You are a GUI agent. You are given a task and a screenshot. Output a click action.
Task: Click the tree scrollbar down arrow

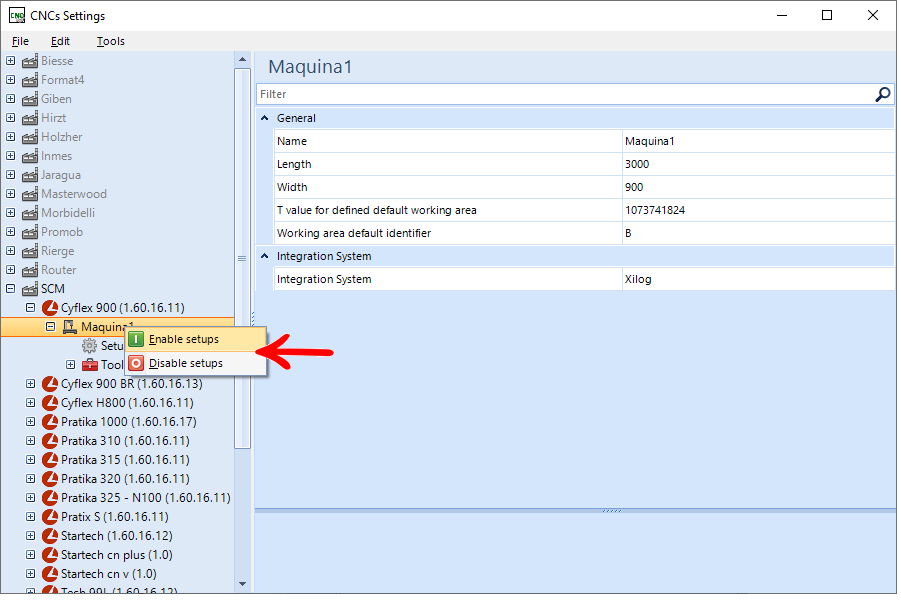(242, 584)
